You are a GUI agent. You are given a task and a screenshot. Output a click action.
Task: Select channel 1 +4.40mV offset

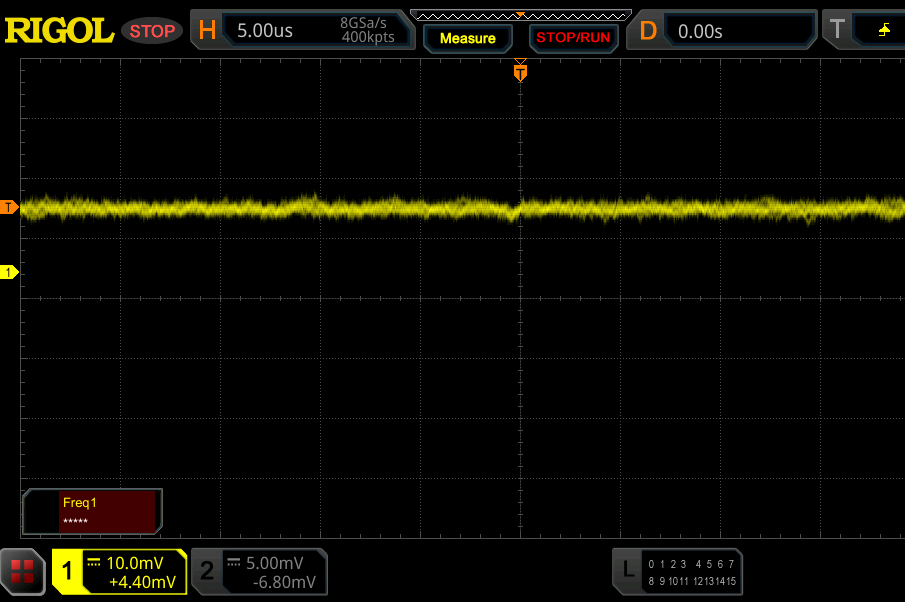point(143,582)
